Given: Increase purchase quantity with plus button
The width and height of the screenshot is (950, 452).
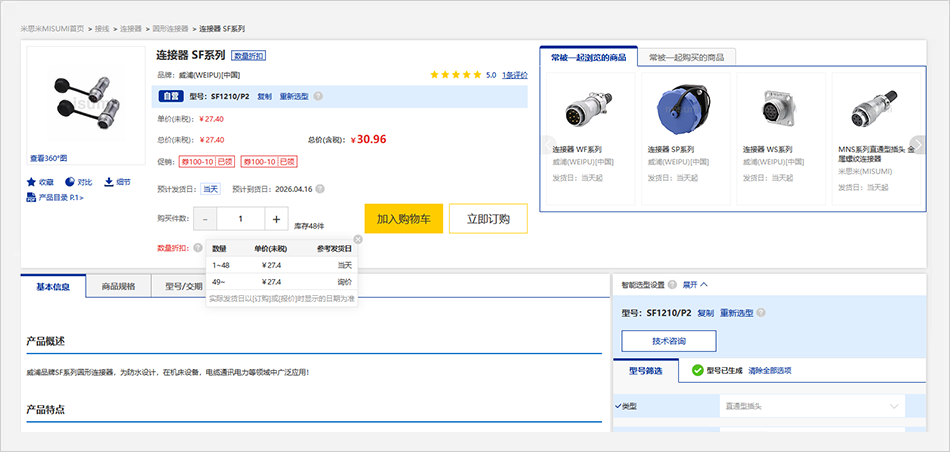Looking at the screenshot, I should 276,219.
